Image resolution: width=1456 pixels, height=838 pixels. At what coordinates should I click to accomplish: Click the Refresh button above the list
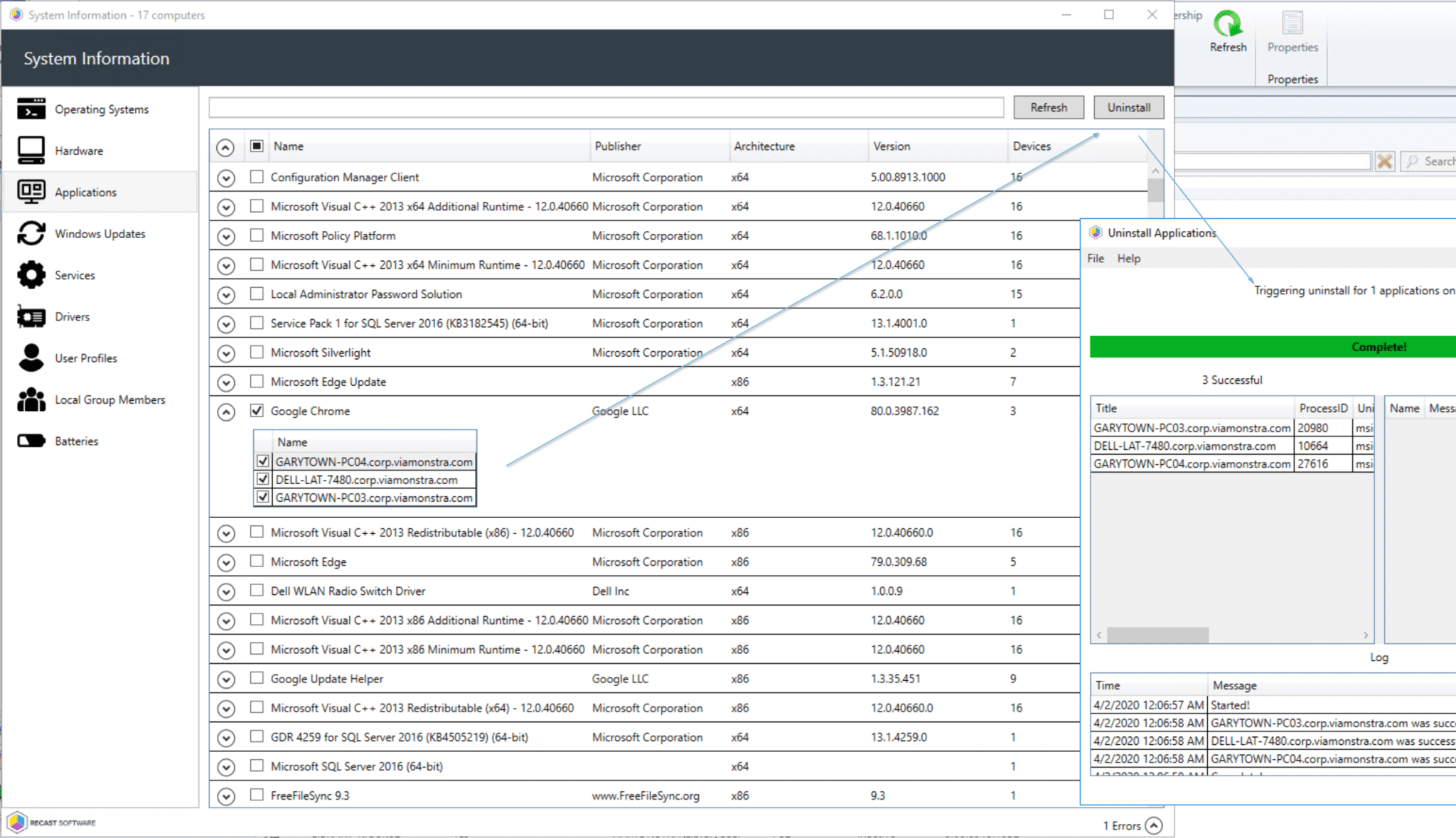[x=1049, y=107]
